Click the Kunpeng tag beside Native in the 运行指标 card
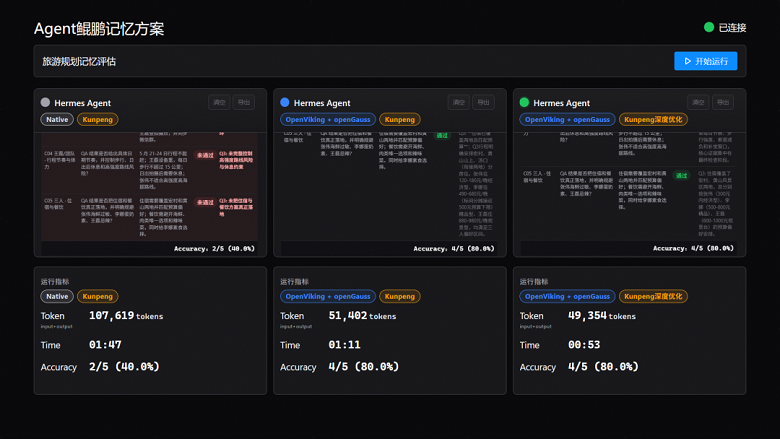 98,296
